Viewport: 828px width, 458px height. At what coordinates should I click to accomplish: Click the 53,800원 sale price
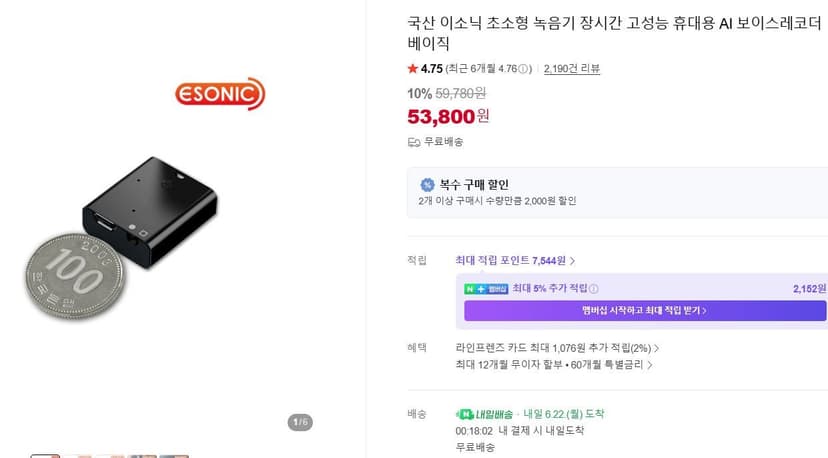(448, 116)
